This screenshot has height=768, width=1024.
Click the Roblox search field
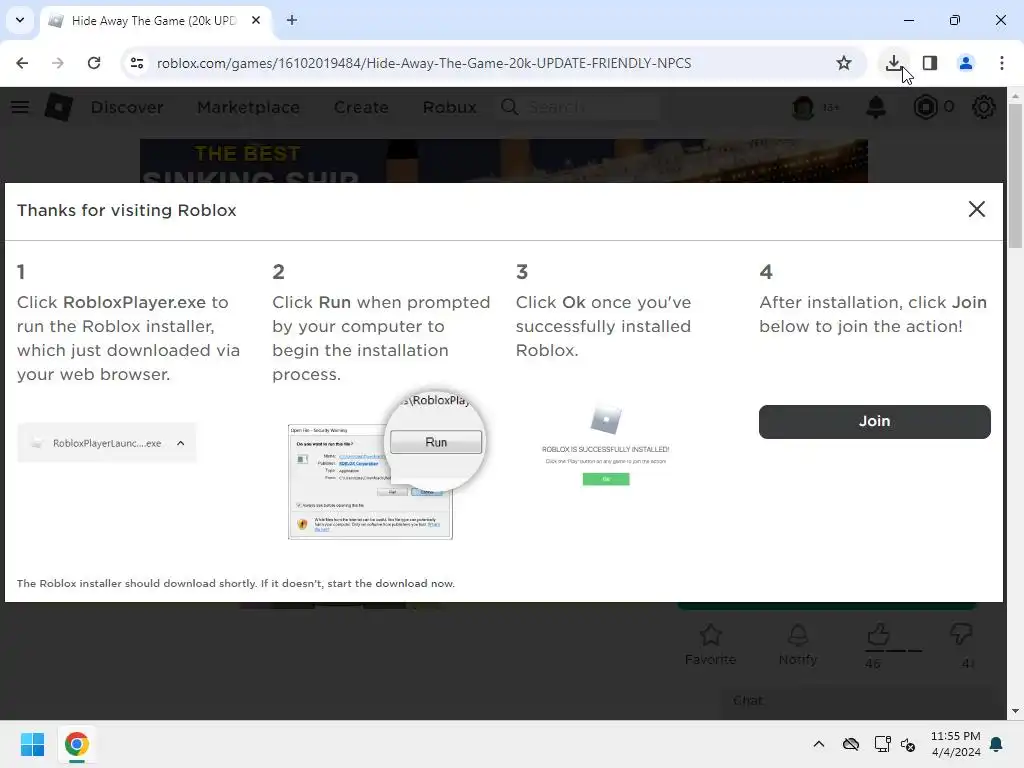tap(578, 107)
